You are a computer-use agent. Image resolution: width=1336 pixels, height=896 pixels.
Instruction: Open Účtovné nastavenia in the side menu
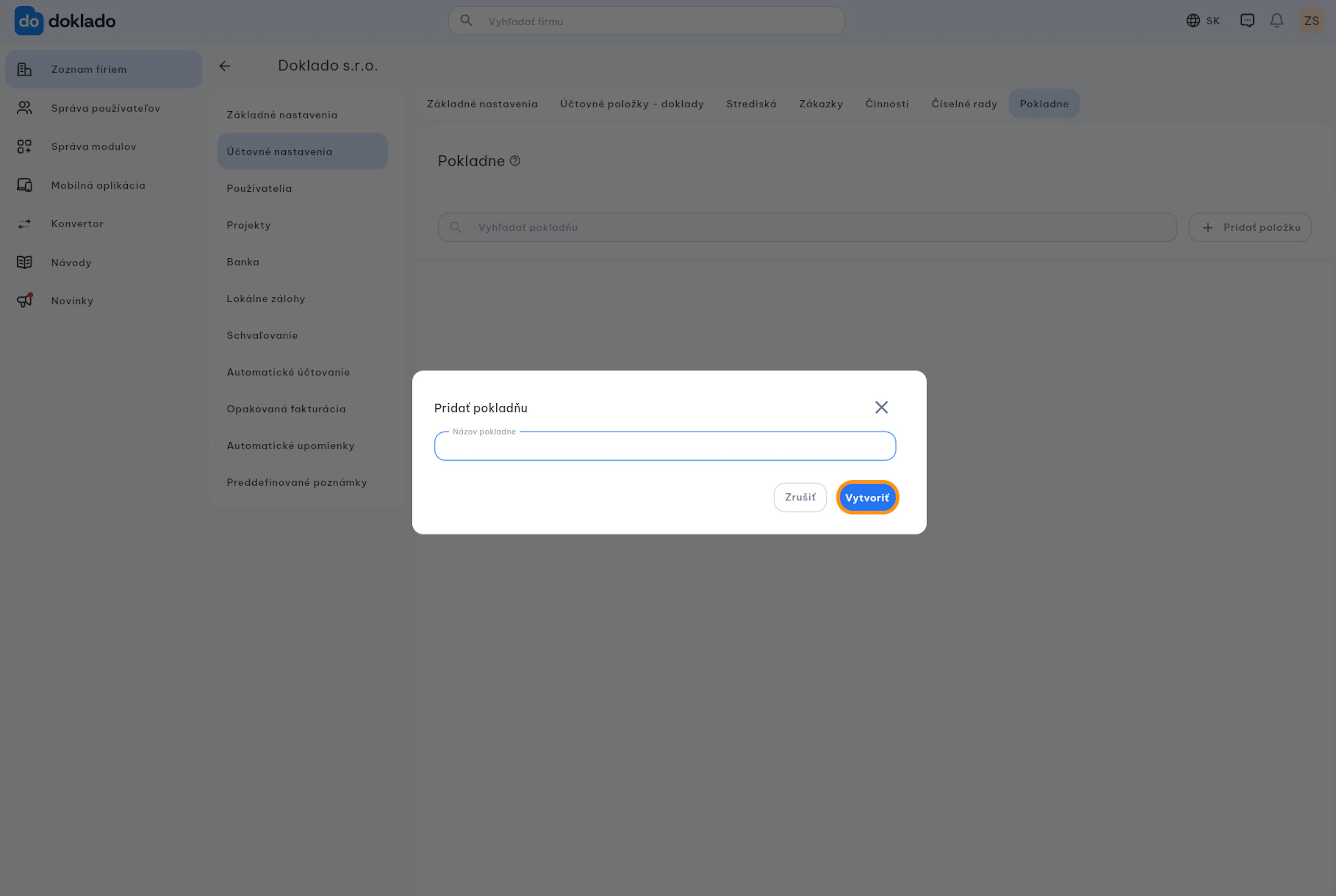coord(302,151)
